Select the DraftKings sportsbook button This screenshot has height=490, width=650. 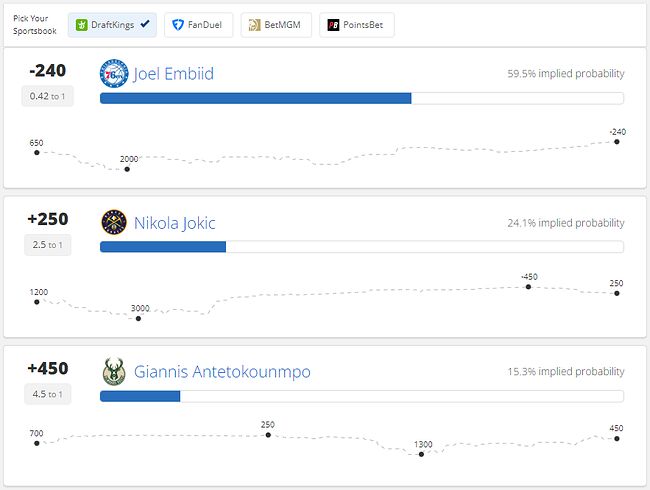tap(112, 25)
